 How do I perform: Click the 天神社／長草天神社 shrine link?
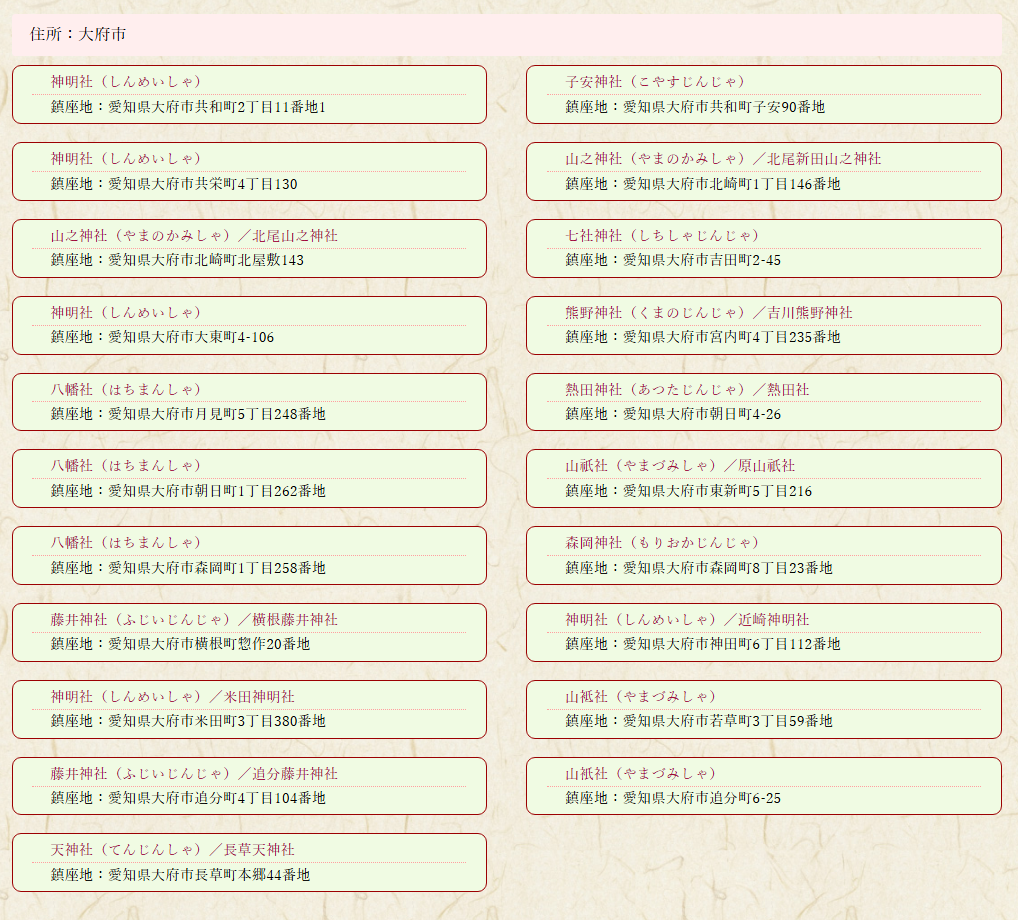pos(173,850)
